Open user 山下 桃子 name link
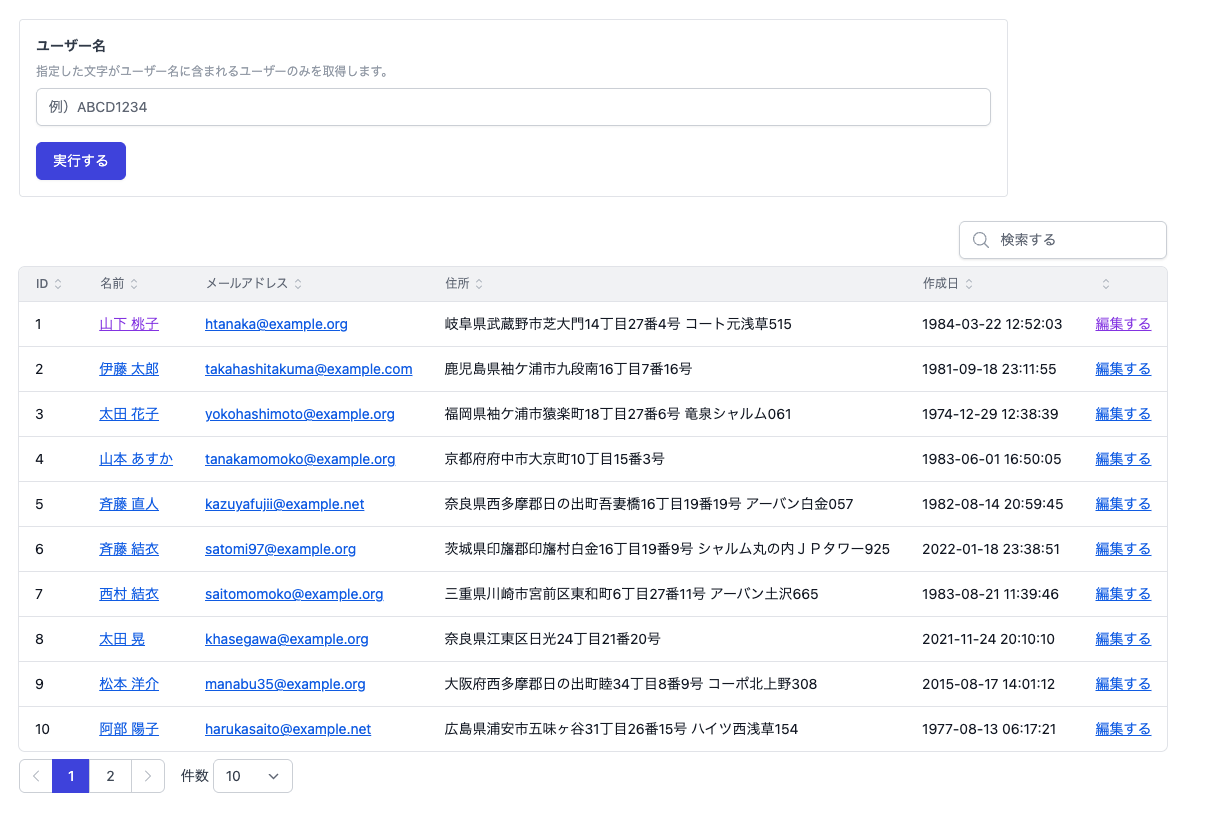The image size is (1216, 813). tap(129, 324)
